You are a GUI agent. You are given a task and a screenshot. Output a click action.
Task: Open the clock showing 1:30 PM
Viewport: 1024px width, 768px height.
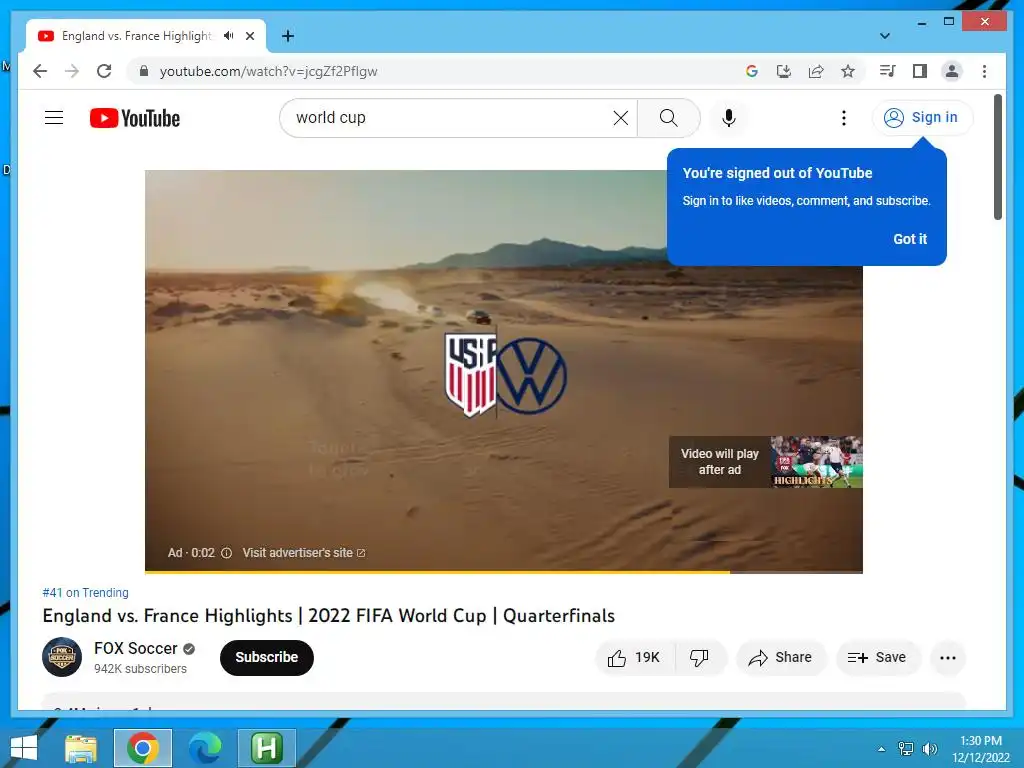(980, 749)
